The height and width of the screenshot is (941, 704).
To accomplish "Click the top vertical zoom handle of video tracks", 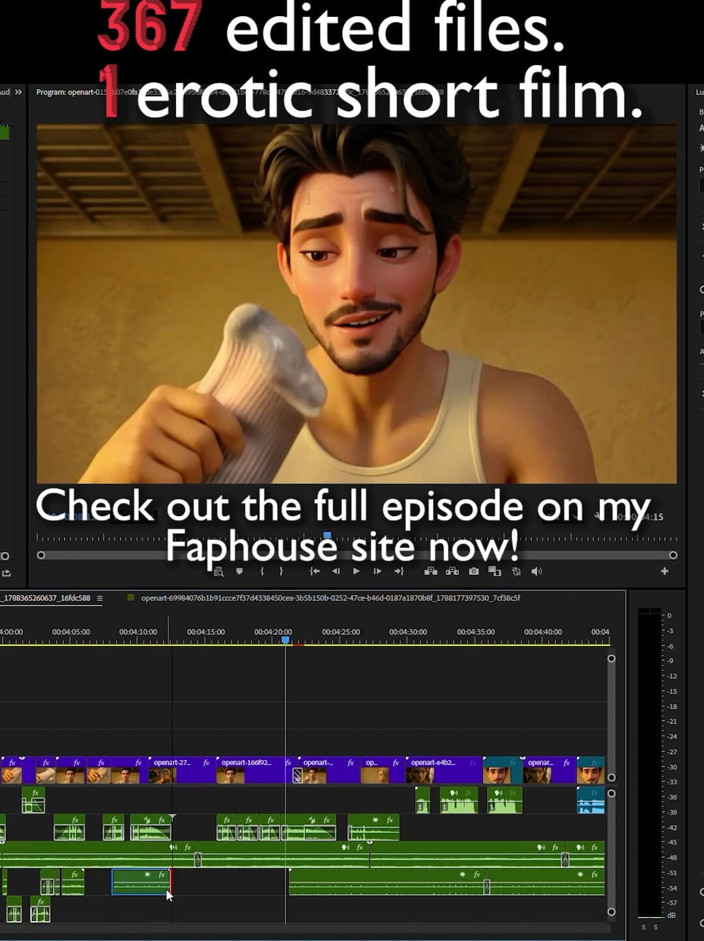I will (611, 658).
